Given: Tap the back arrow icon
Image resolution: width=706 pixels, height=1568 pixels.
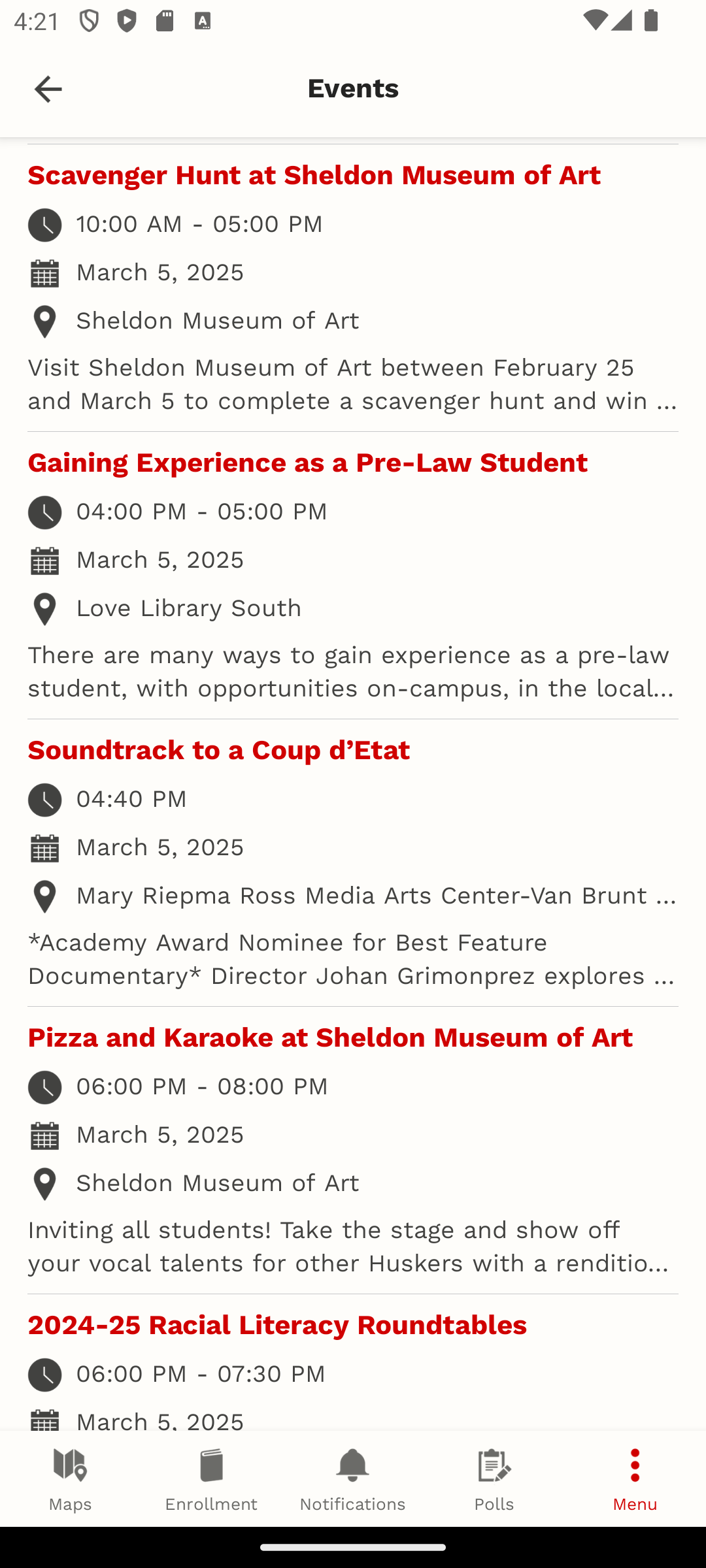Looking at the screenshot, I should (48, 89).
